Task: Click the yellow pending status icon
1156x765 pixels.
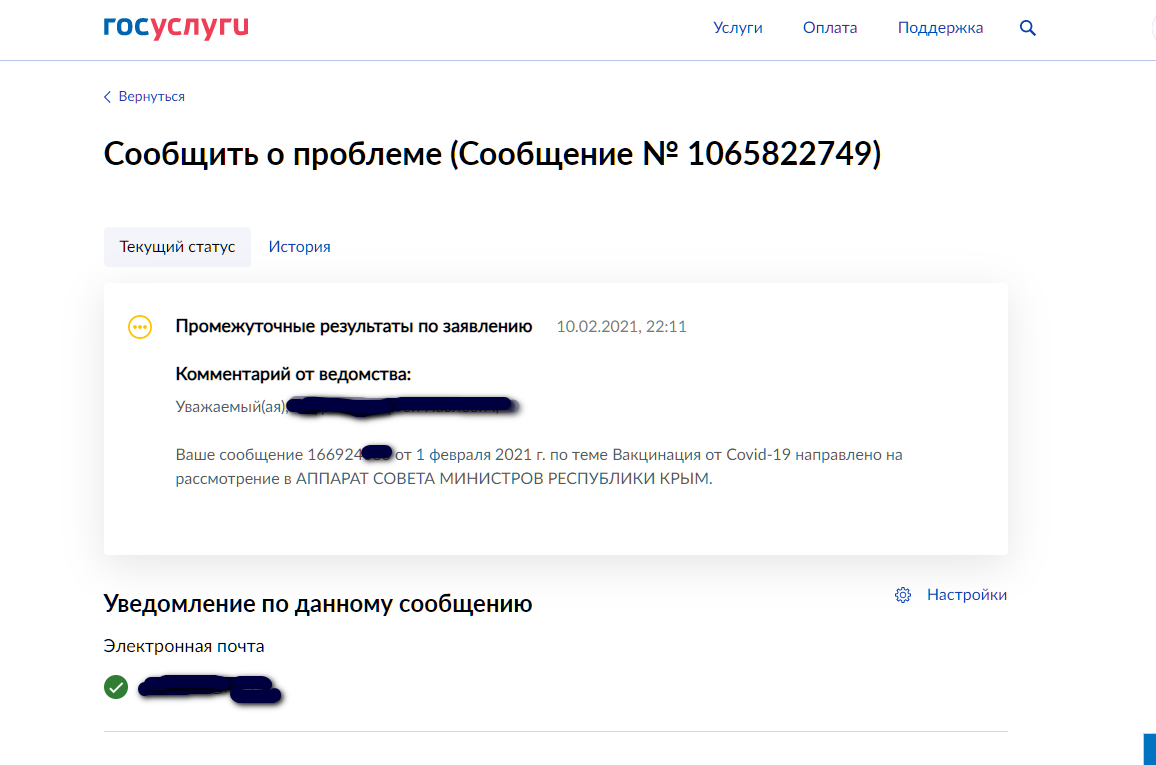Action: pyautogui.click(x=140, y=327)
